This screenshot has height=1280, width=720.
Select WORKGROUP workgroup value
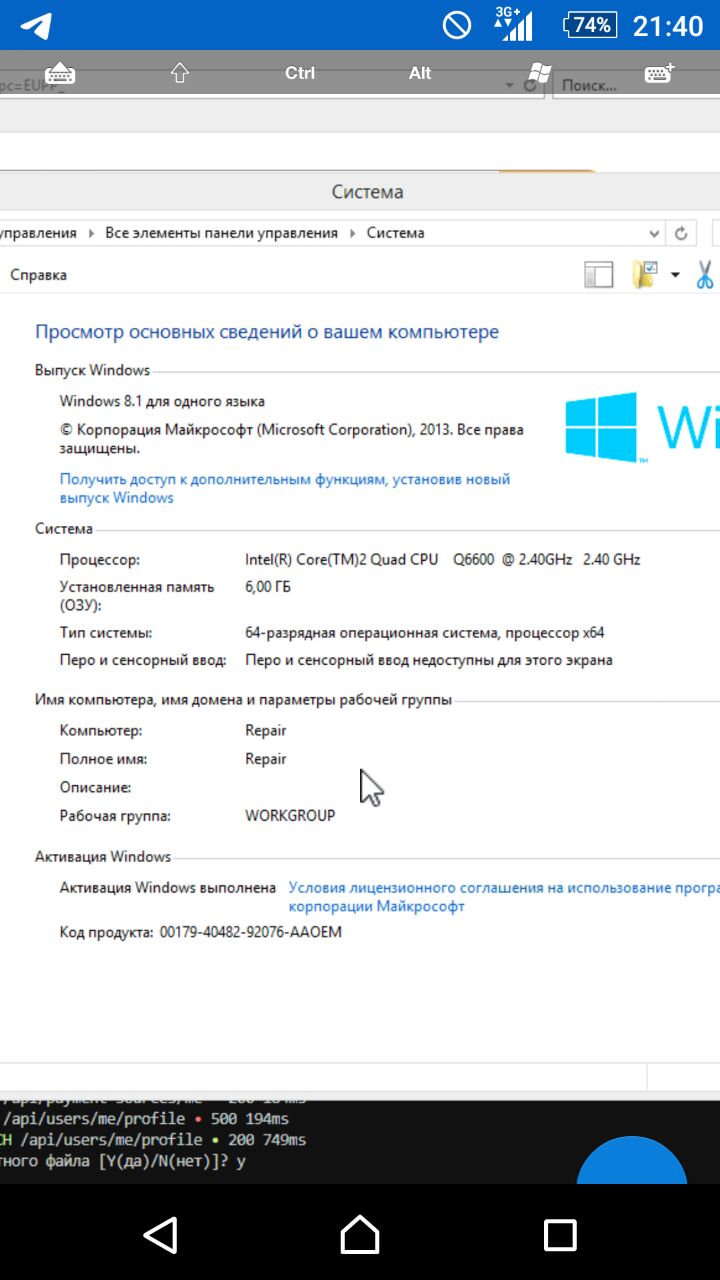click(290, 816)
